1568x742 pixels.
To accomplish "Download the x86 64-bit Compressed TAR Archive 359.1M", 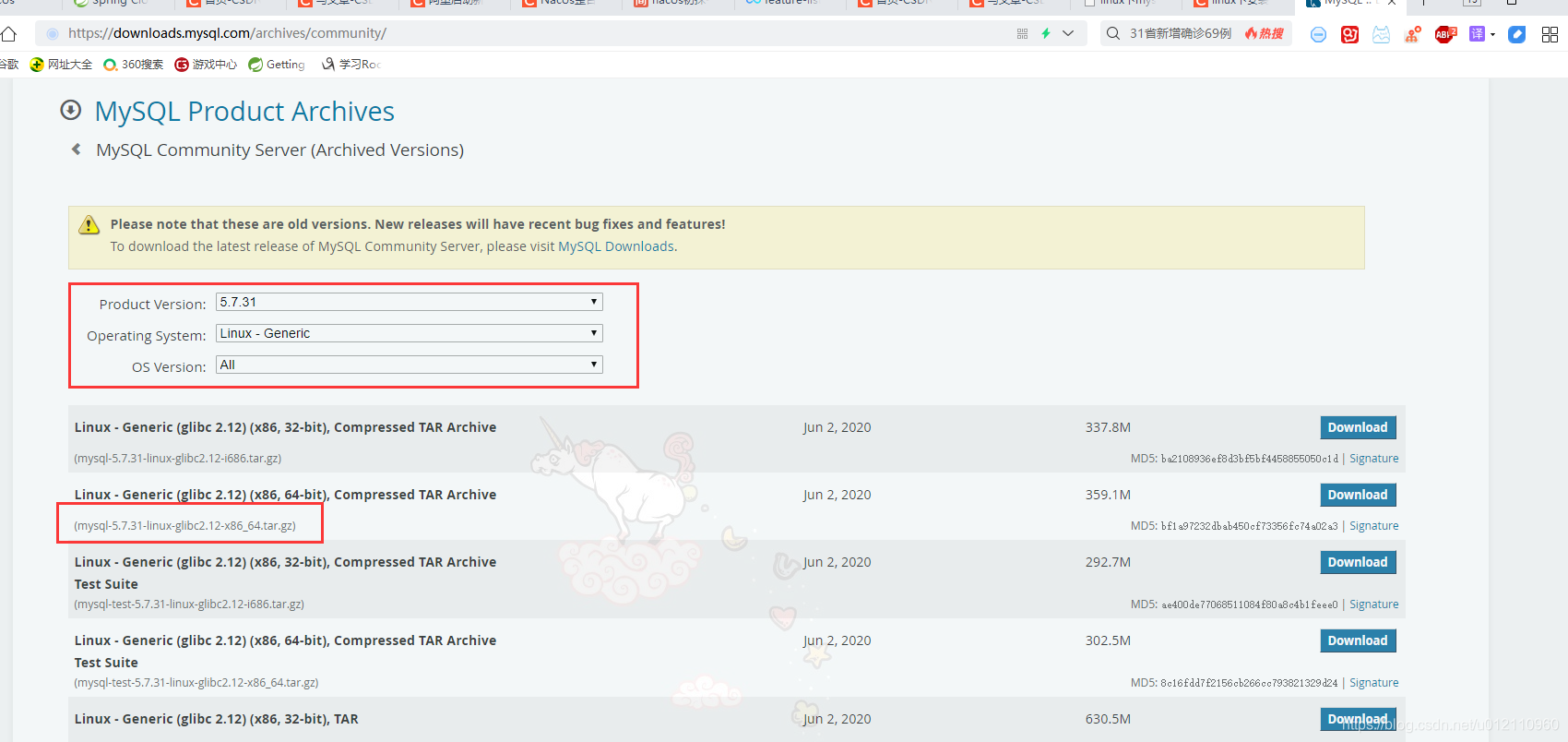I will (1358, 495).
